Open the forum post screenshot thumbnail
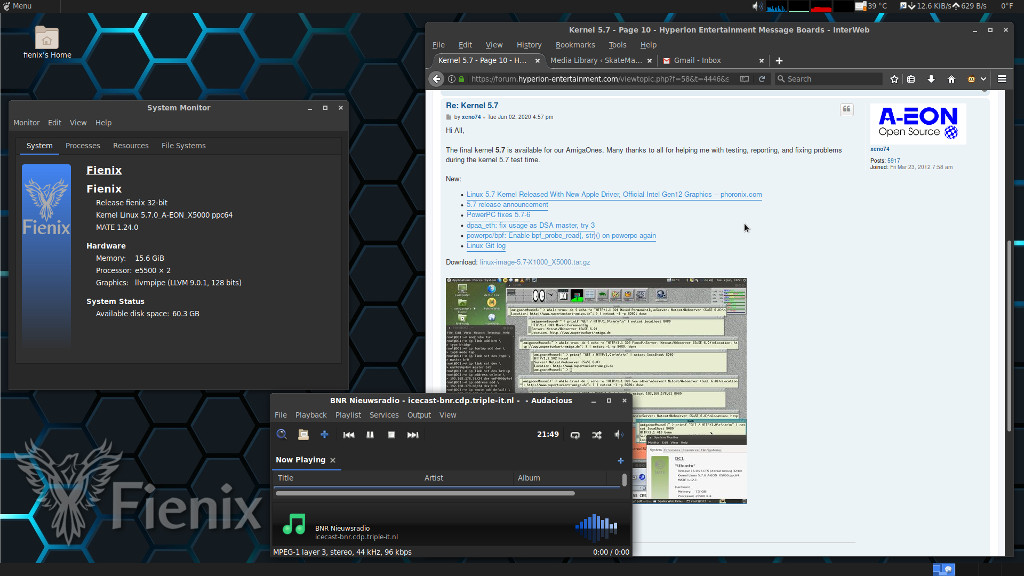This screenshot has height=576, width=1024. [596, 391]
